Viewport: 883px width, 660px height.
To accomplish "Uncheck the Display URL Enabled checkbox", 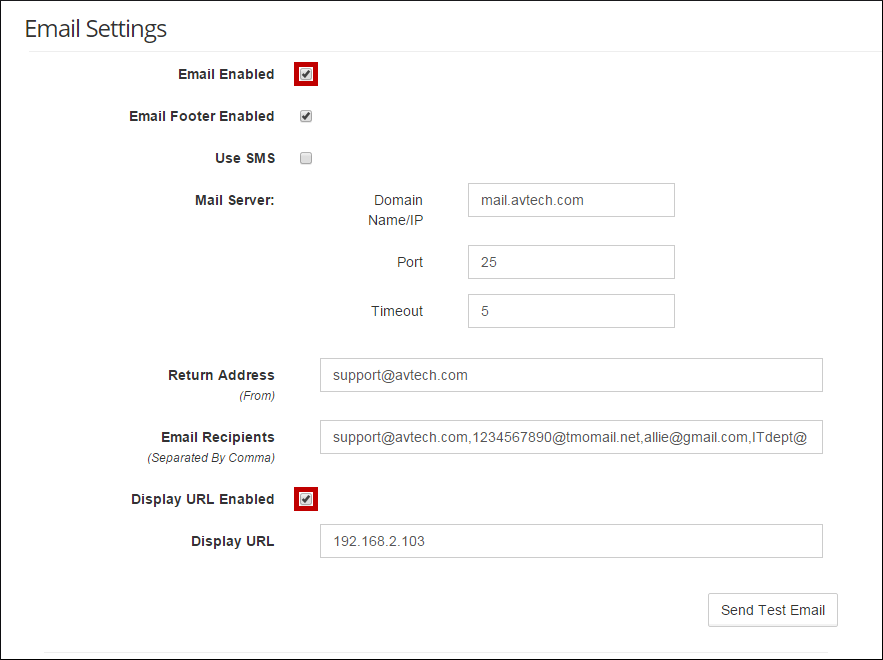I will [x=306, y=499].
